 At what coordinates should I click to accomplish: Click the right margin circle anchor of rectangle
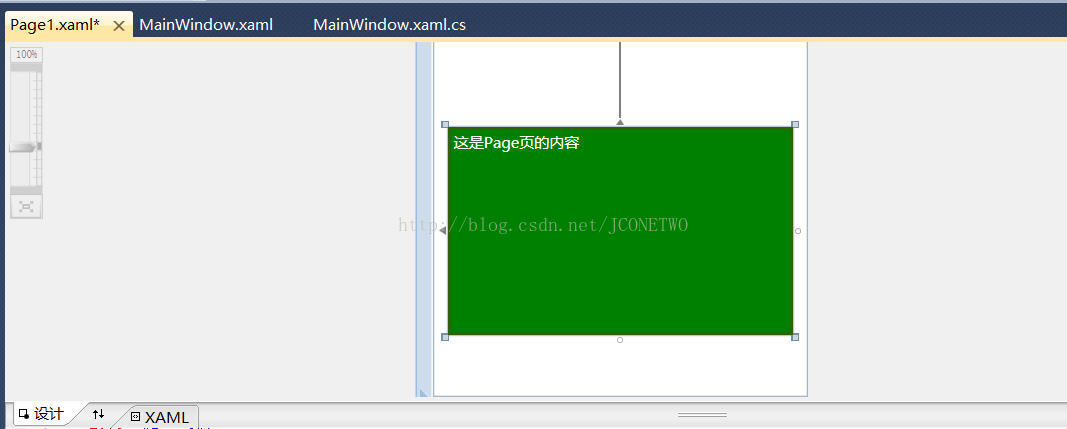tap(798, 231)
